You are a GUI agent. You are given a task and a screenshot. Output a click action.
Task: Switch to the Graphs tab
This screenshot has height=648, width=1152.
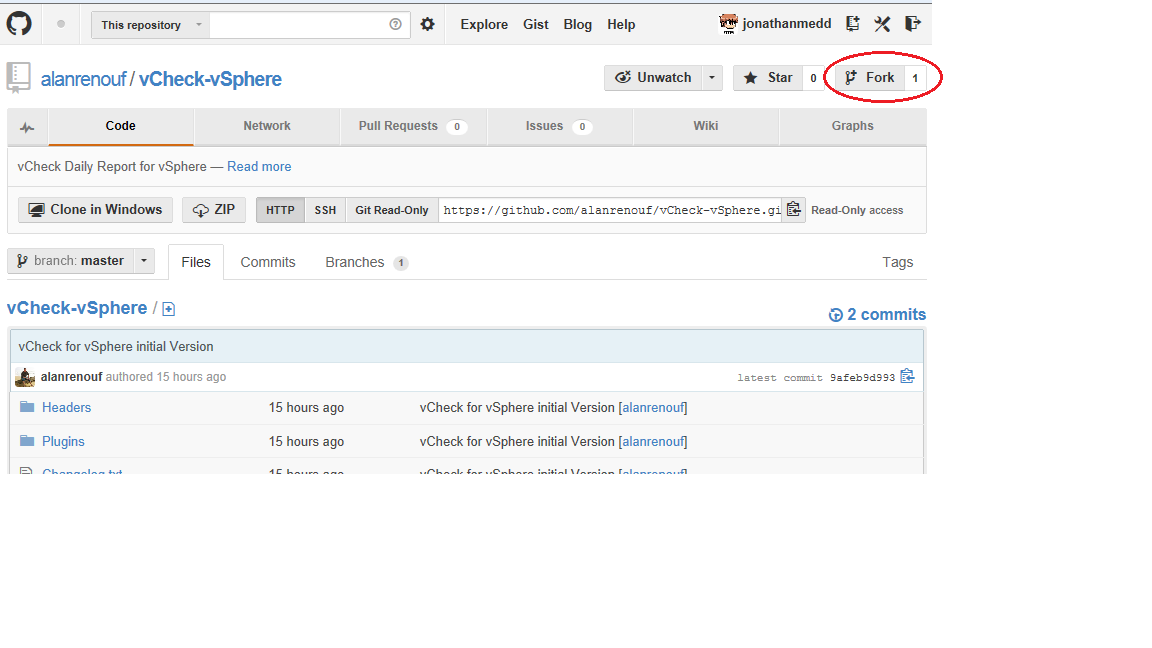coord(852,126)
